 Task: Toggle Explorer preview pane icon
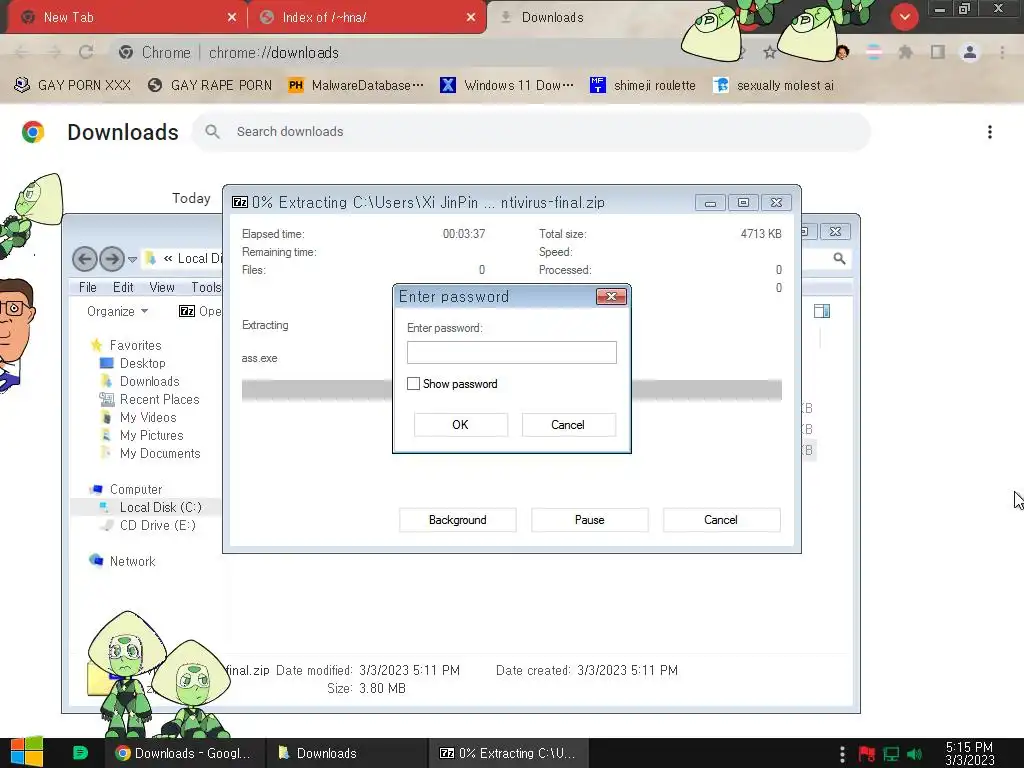822,312
